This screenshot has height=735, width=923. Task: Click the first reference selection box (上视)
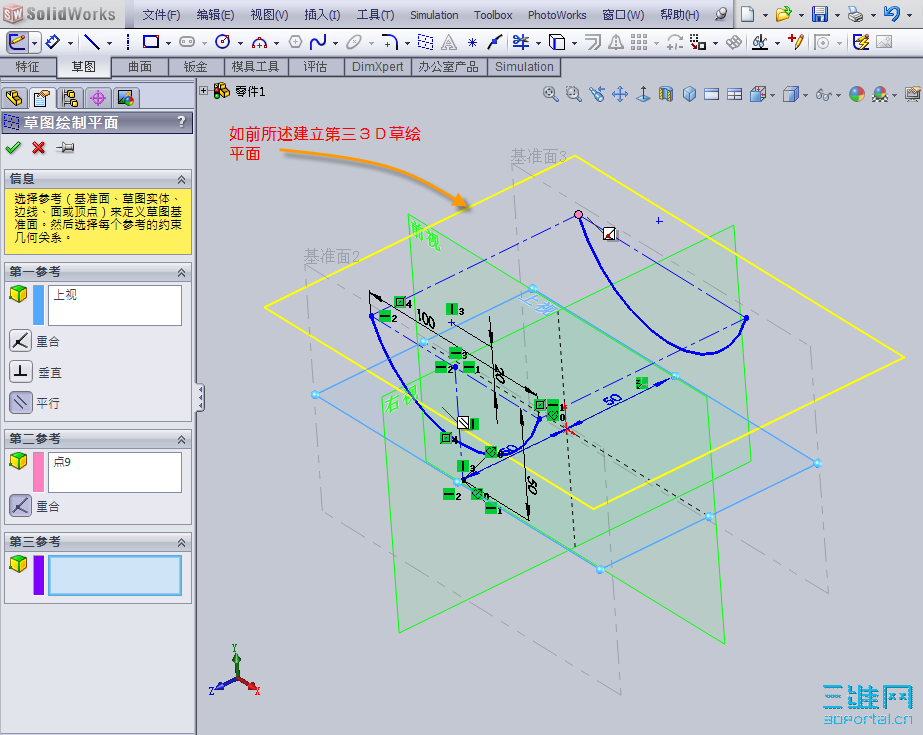click(115, 305)
